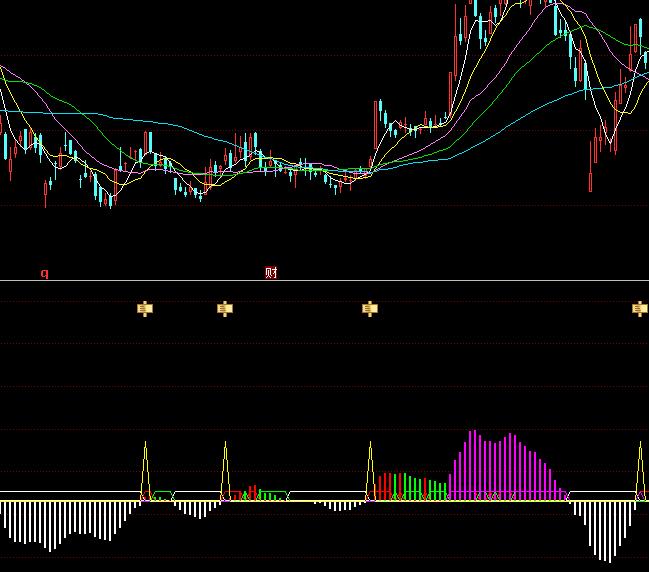Open the yellow signpost icon at right edge
The height and width of the screenshot is (572, 649).
[x=640, y=309]
